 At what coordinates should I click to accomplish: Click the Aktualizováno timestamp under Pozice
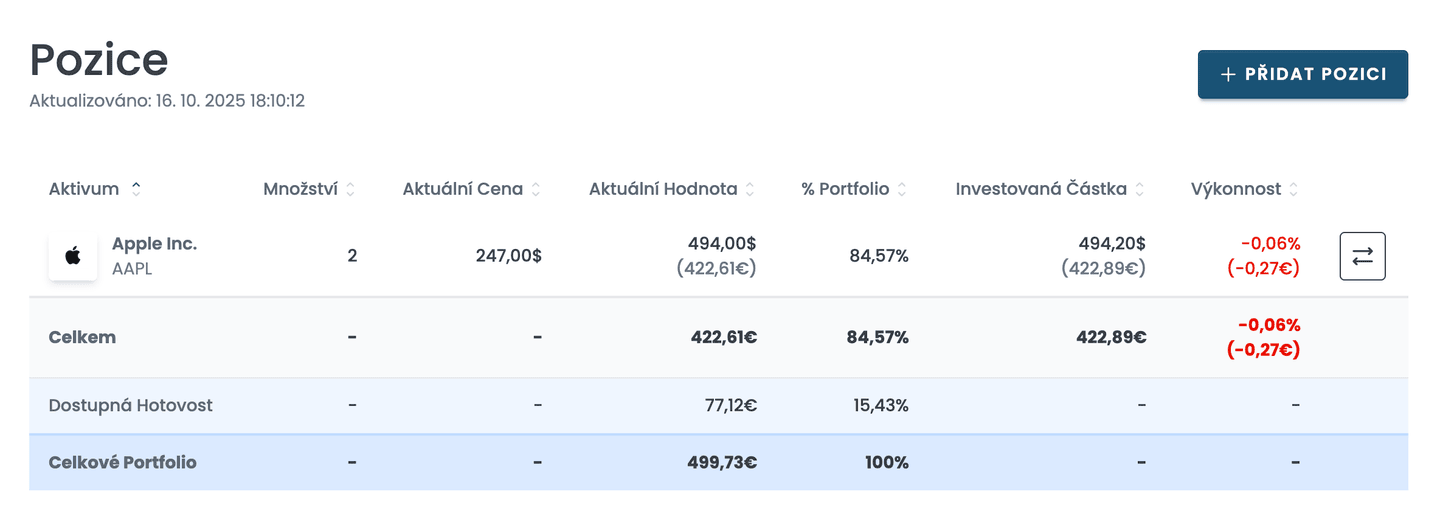167,101
